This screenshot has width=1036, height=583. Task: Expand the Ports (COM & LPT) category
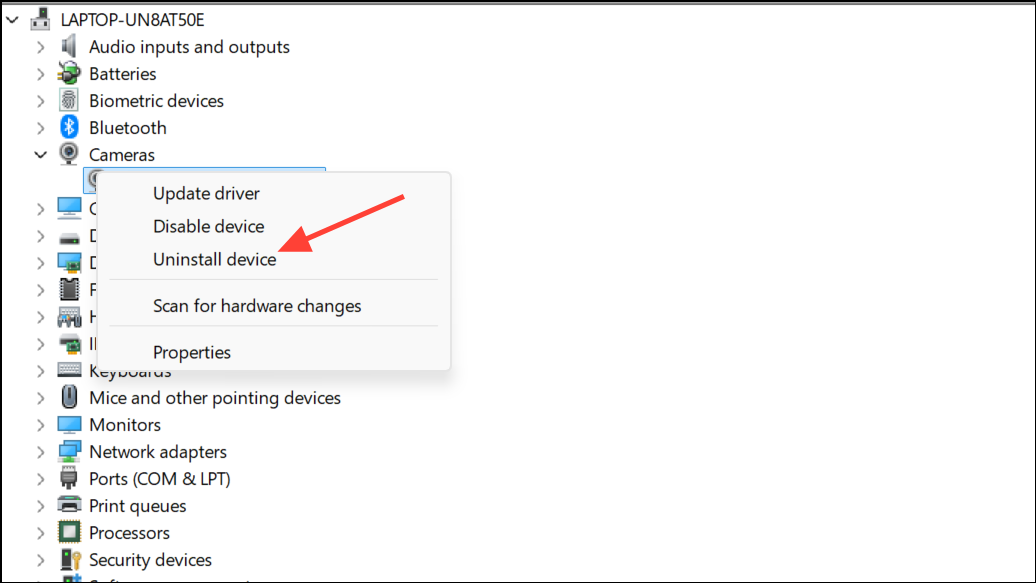pyautogui.click(x=40, y=478)
